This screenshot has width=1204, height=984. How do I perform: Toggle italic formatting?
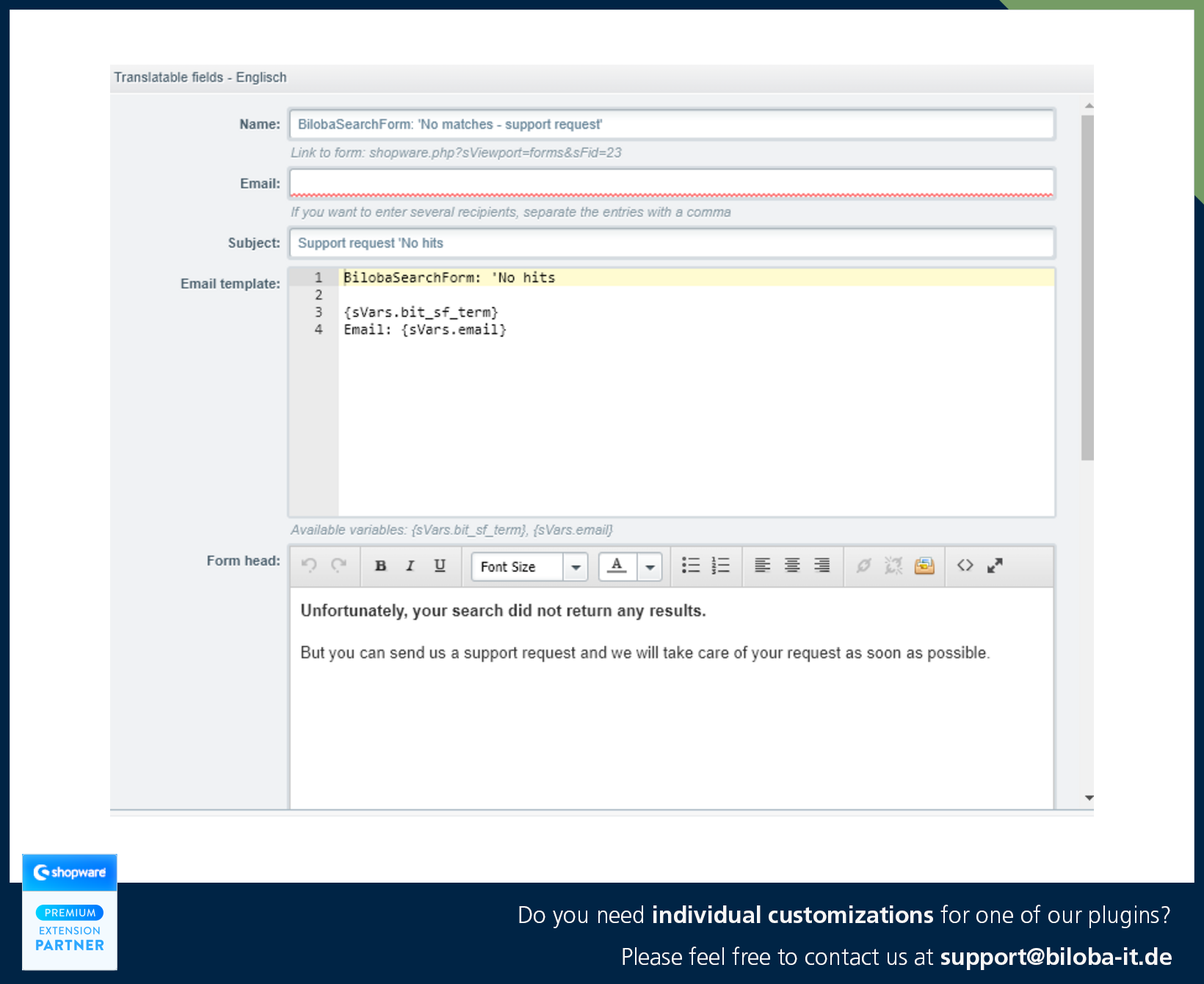coord(410,565)
